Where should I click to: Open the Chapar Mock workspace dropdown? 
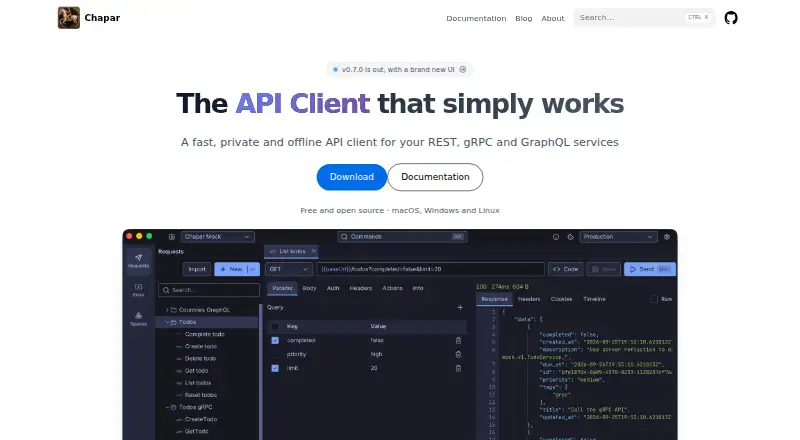coord(217,237)
